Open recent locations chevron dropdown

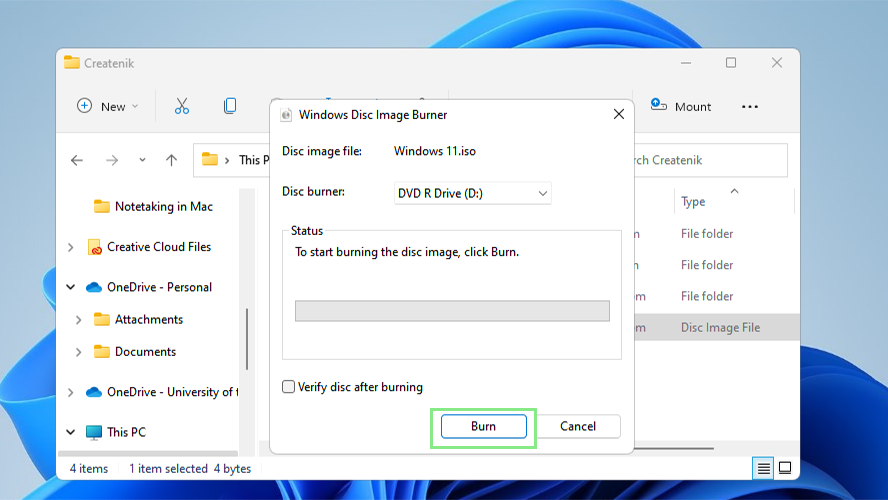pyautogui.click(x=142, y=160)
